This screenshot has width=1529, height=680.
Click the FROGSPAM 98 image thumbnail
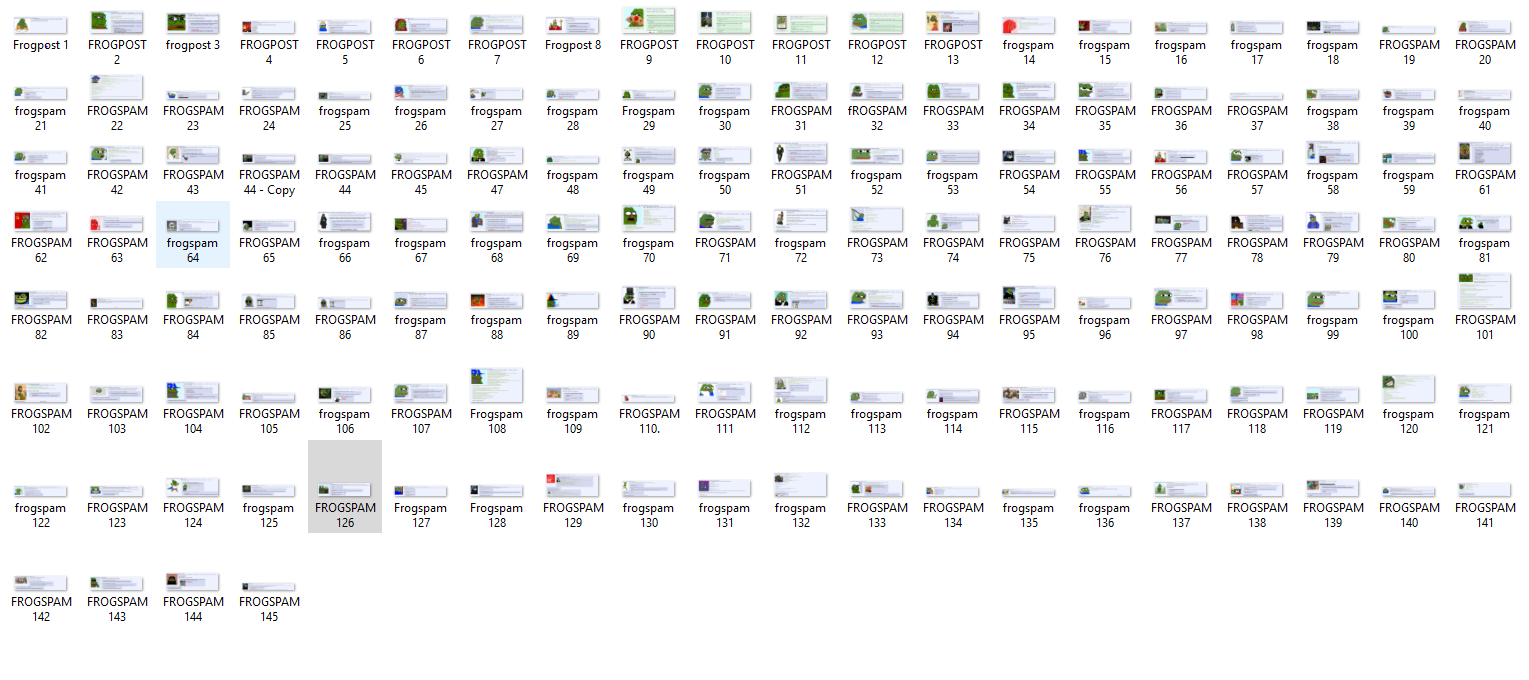point(1257,300)
